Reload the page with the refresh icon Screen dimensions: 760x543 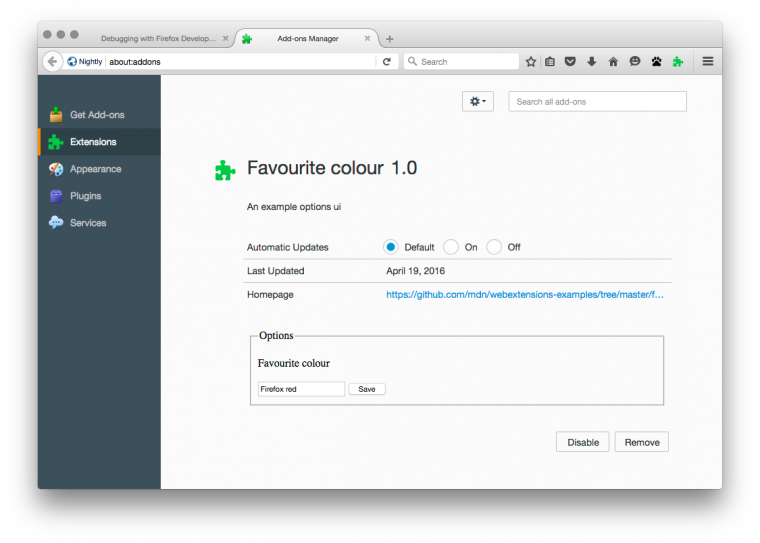387,62
